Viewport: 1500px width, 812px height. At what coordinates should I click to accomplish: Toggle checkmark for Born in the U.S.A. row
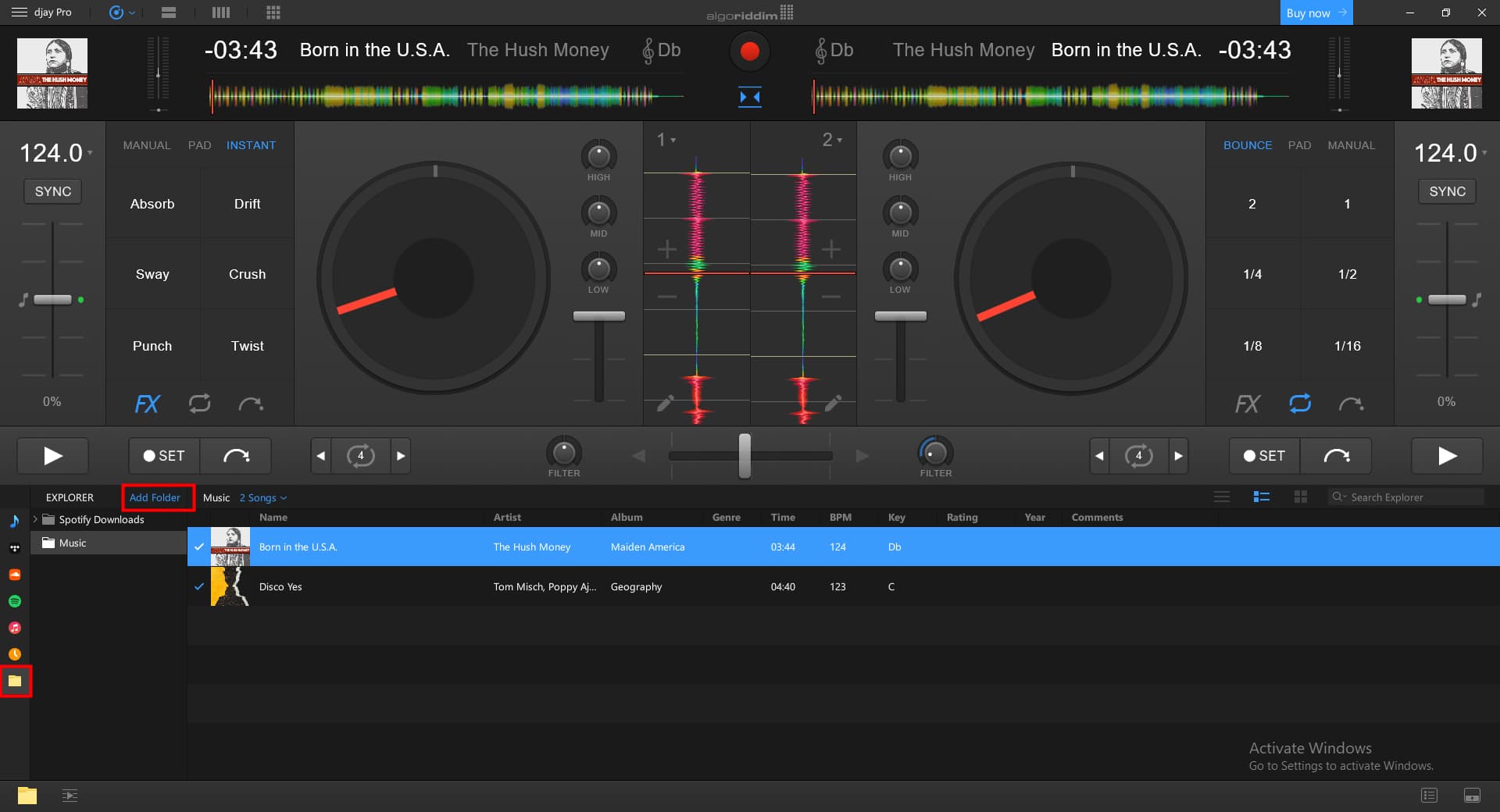199,547
